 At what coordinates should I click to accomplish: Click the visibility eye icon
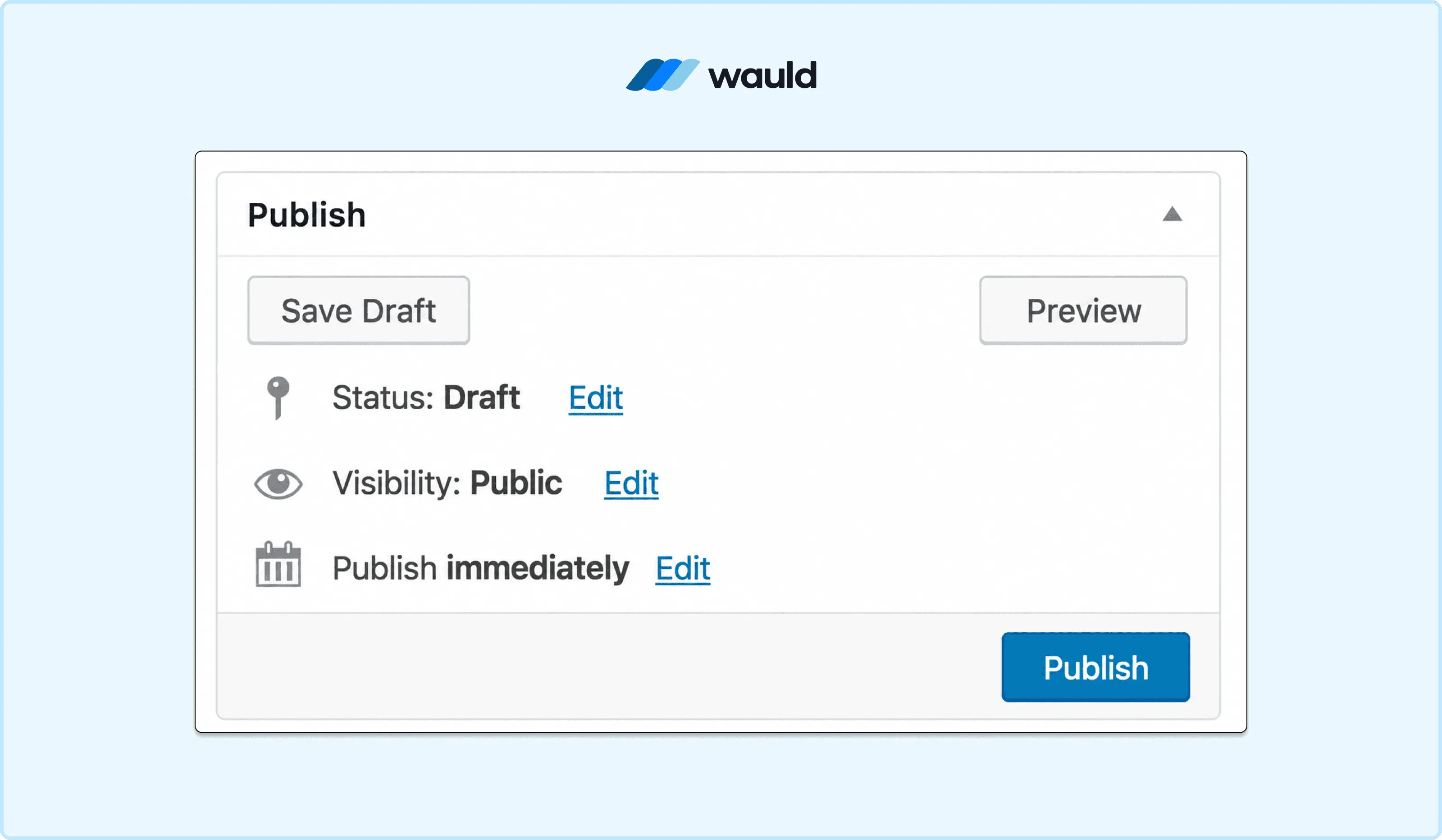pyautogui.click(x=278, y=484)
